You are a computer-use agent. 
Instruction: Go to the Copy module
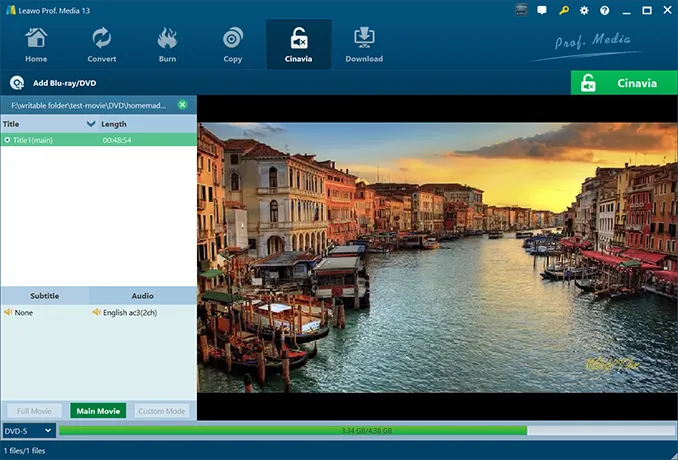(x=233, y=45)
